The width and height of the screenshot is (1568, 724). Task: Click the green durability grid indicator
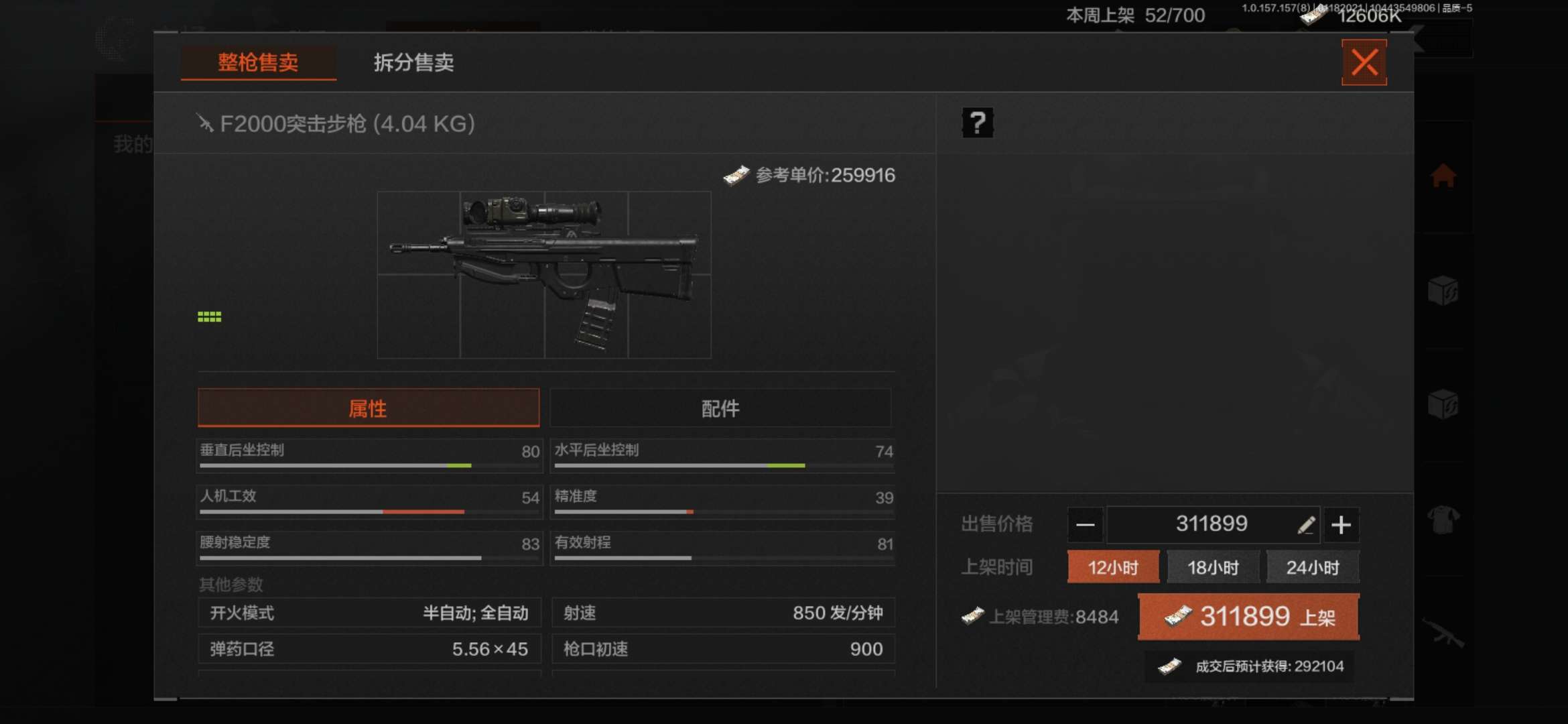209,317
